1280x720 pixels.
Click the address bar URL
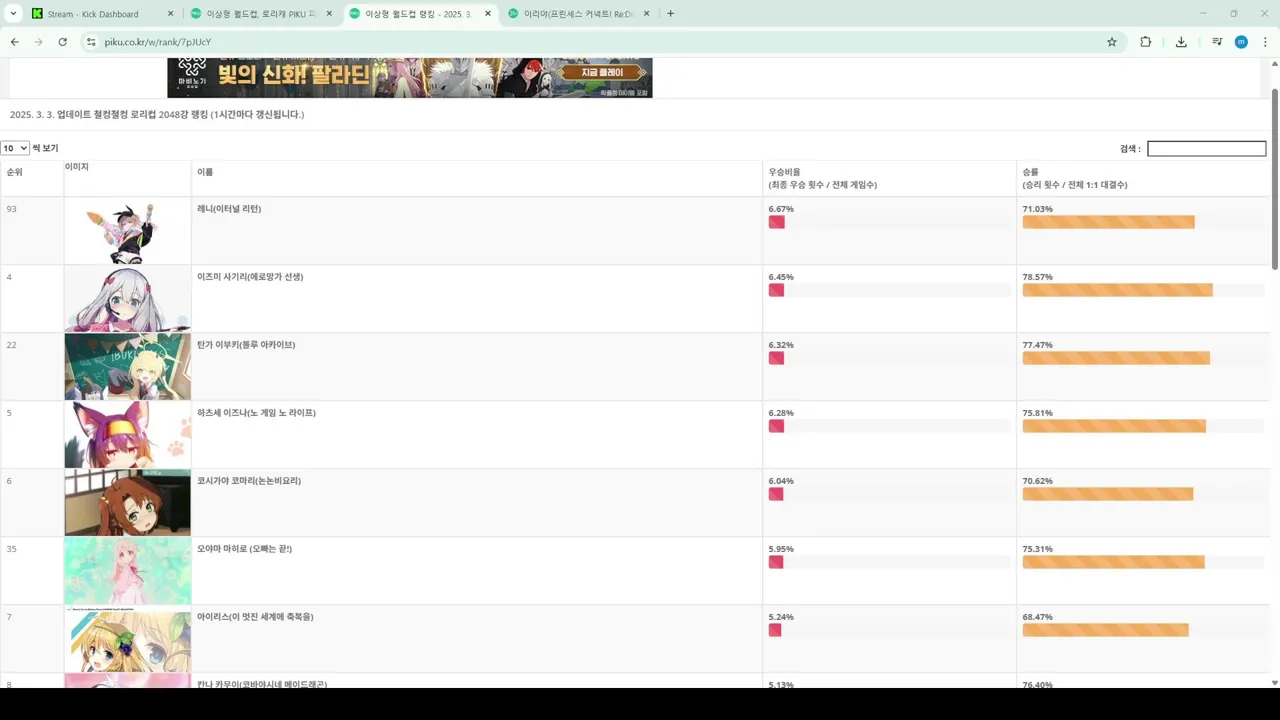(x=158, y=42)
